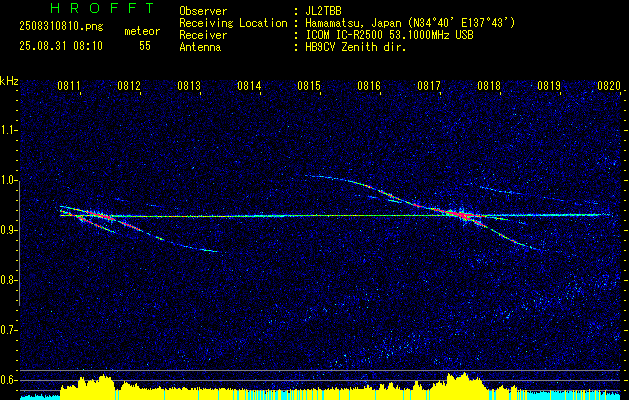Image resolution: width=629 pixels, height=400 pixels.
Task: Click the ICOM IC-R2500 53.1000MHz USB text
Action: [389, 35]
